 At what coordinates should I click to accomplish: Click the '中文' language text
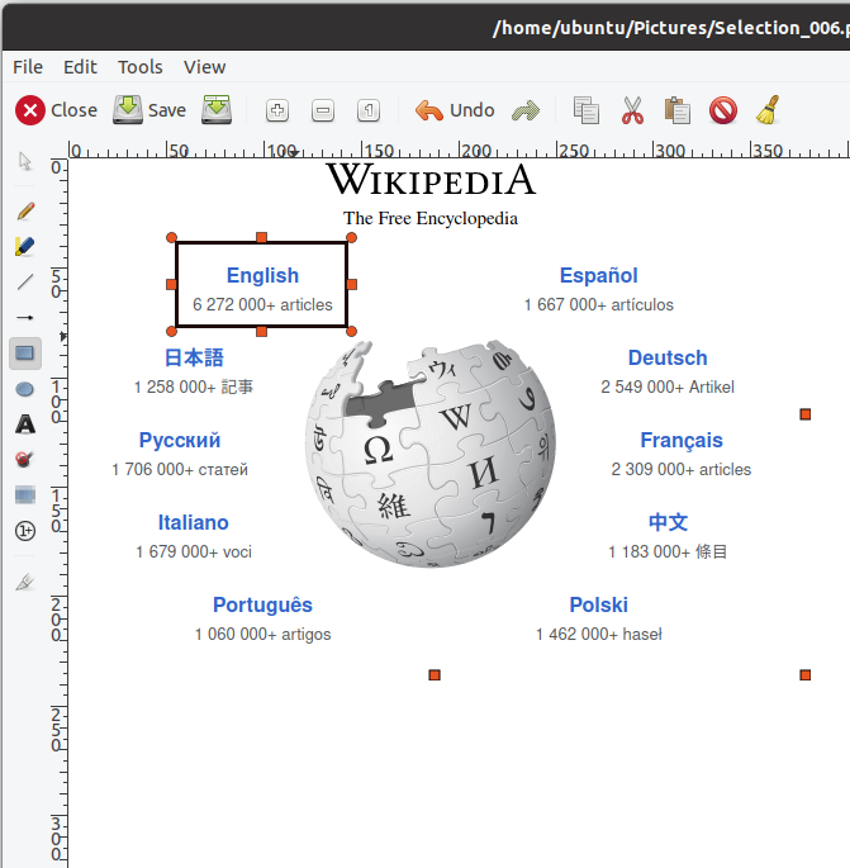click(668, 522)
